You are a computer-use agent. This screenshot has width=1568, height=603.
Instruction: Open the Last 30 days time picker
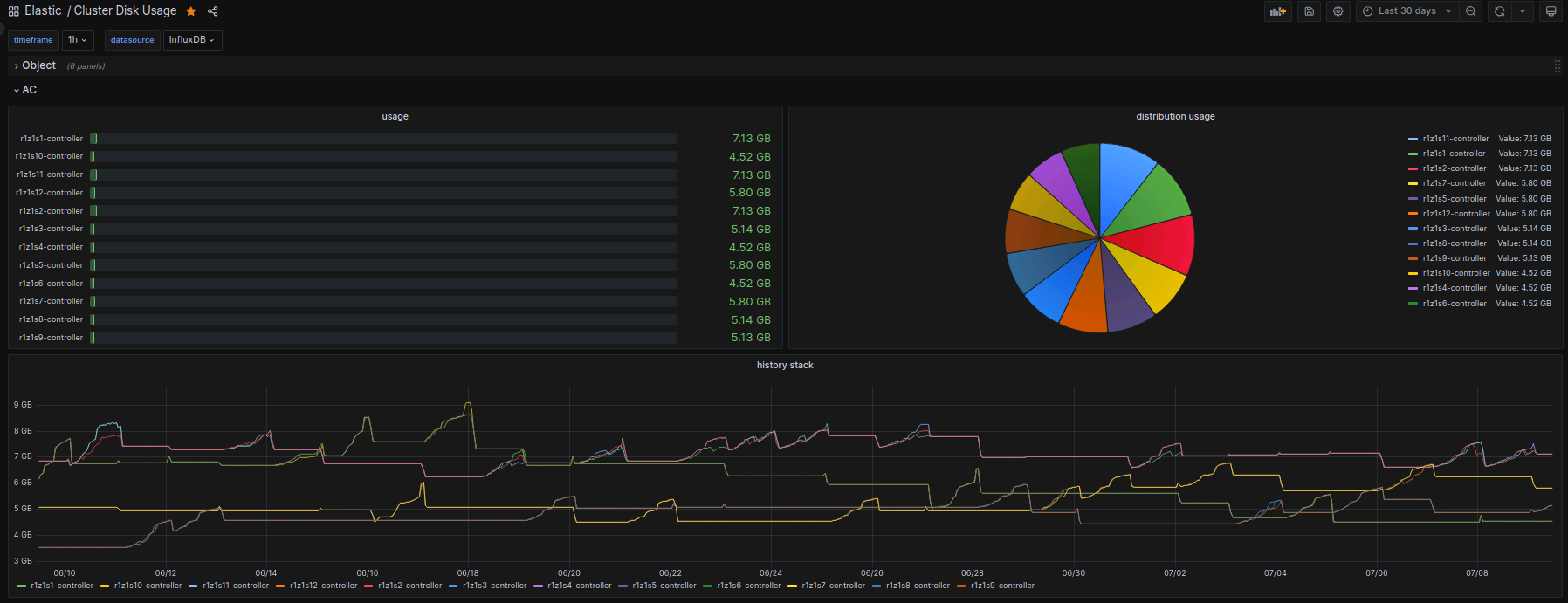pyautogui.click(x=1406, y=11)
